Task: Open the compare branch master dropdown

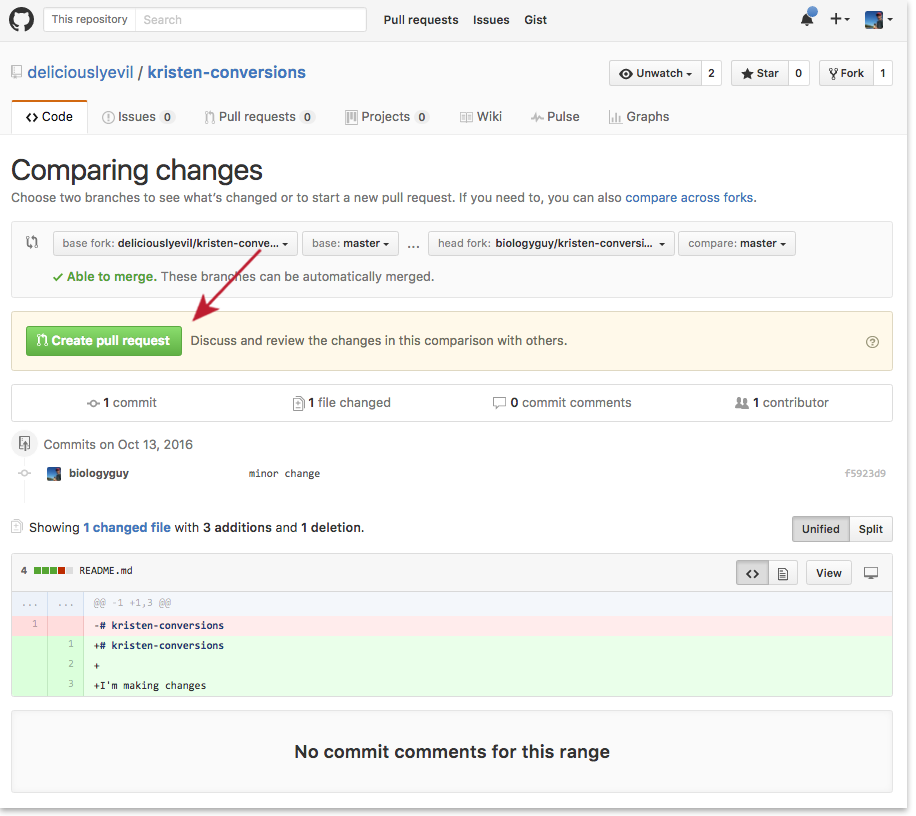Action: coord(737,244)
